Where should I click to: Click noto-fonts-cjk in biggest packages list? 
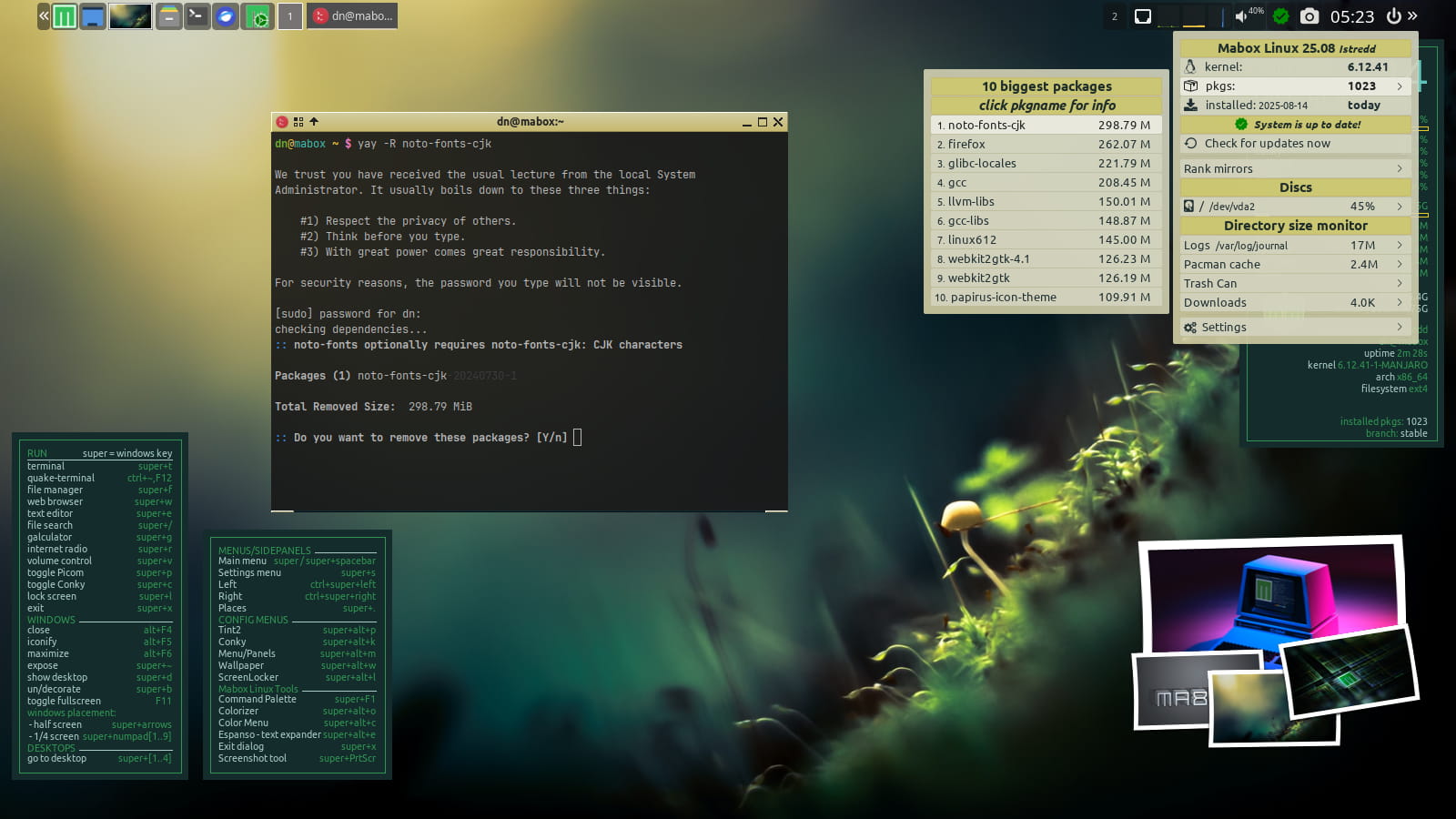986,126
